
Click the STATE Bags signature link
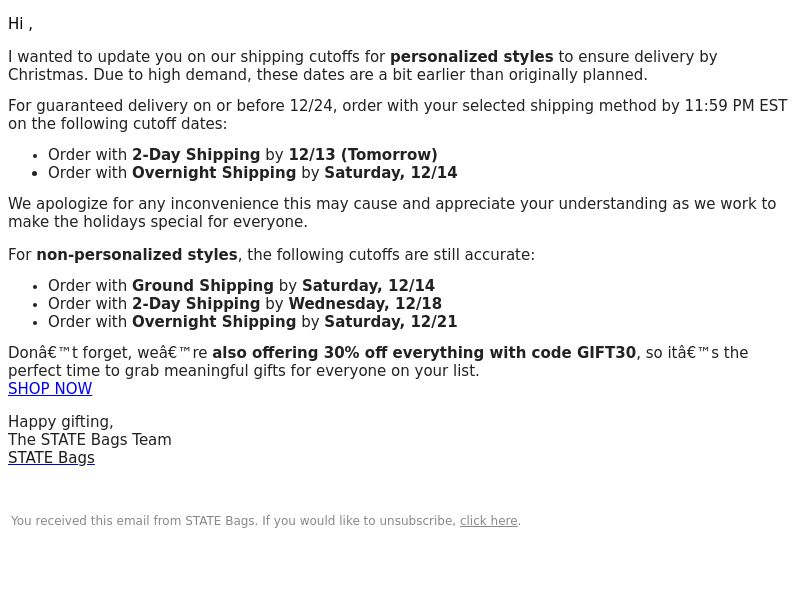pyautogui.click(x=51, y=458)
